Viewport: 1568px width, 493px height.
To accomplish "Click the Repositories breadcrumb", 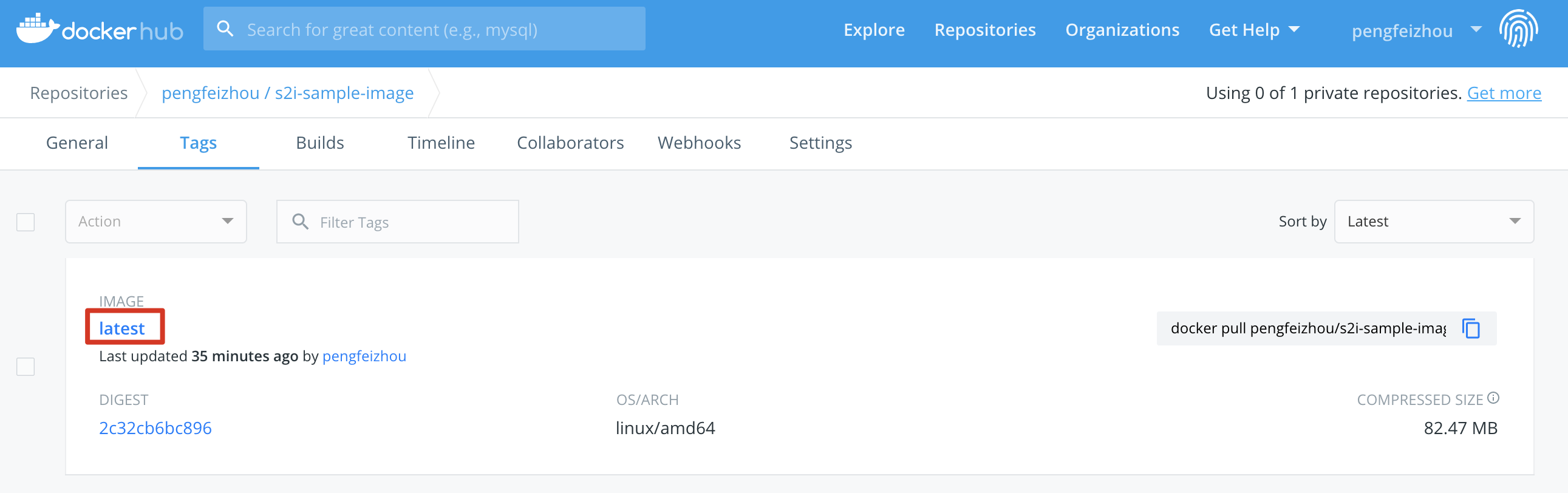I will tap(78, 93).
